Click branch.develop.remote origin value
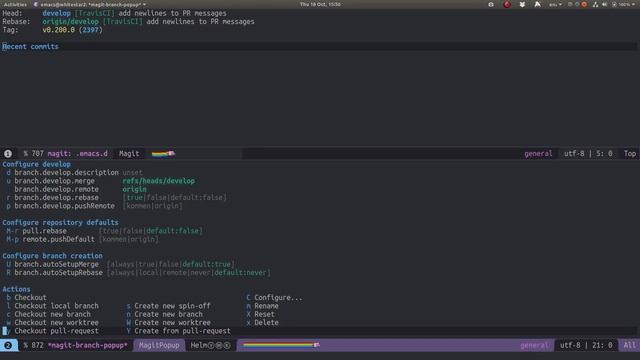Image resolution: width=640 pixels, height=360 pixels. tap(134, 189)
